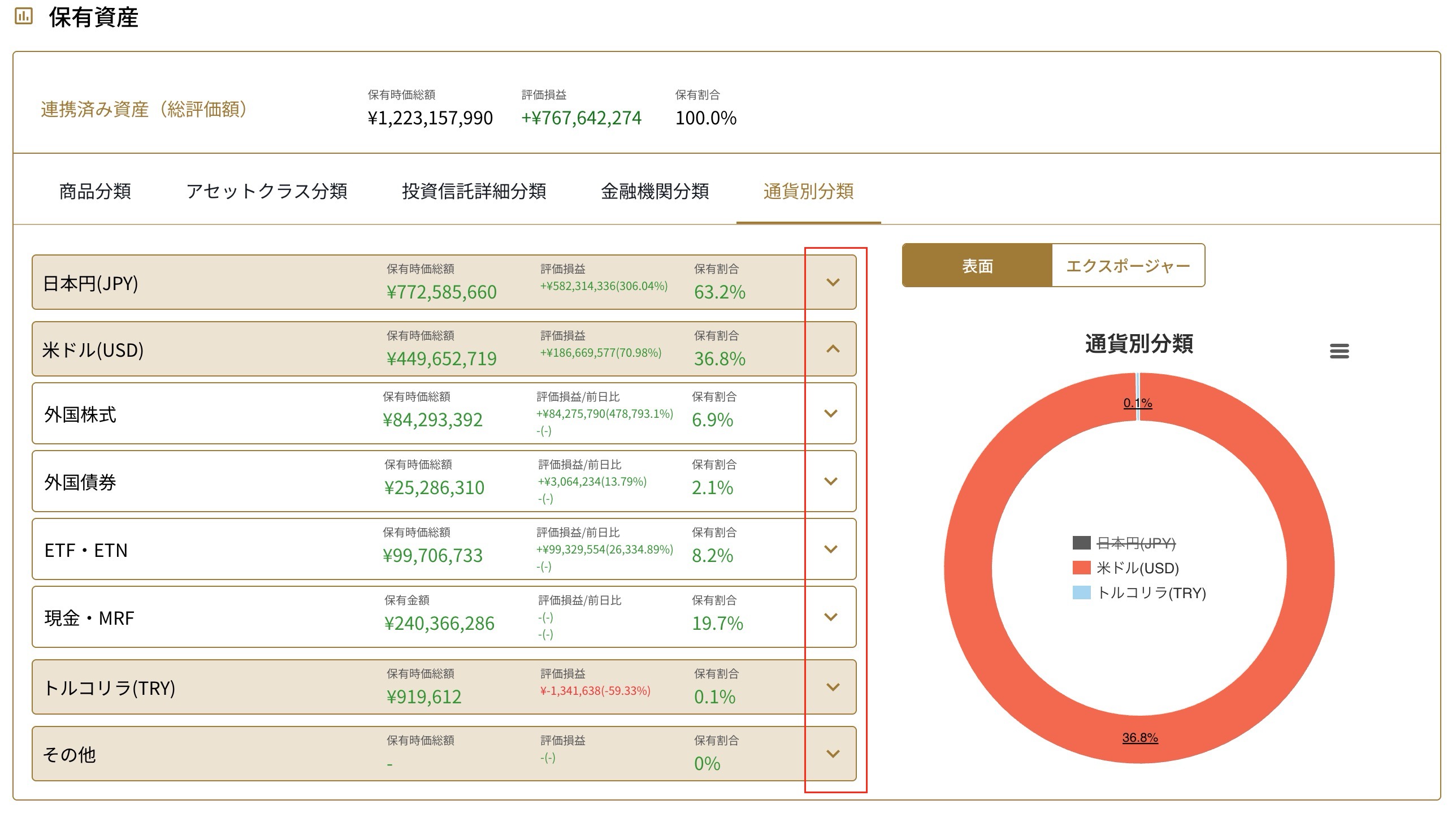This screenshot has height=813, width=1456.
Task: Click total value ¥1,223,157,990
Action: pyautogui.click(x=430, y=118)
